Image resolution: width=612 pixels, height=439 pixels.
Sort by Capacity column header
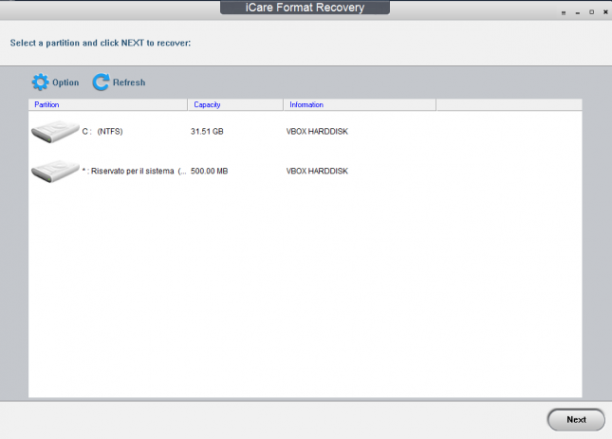coord(235,105)
